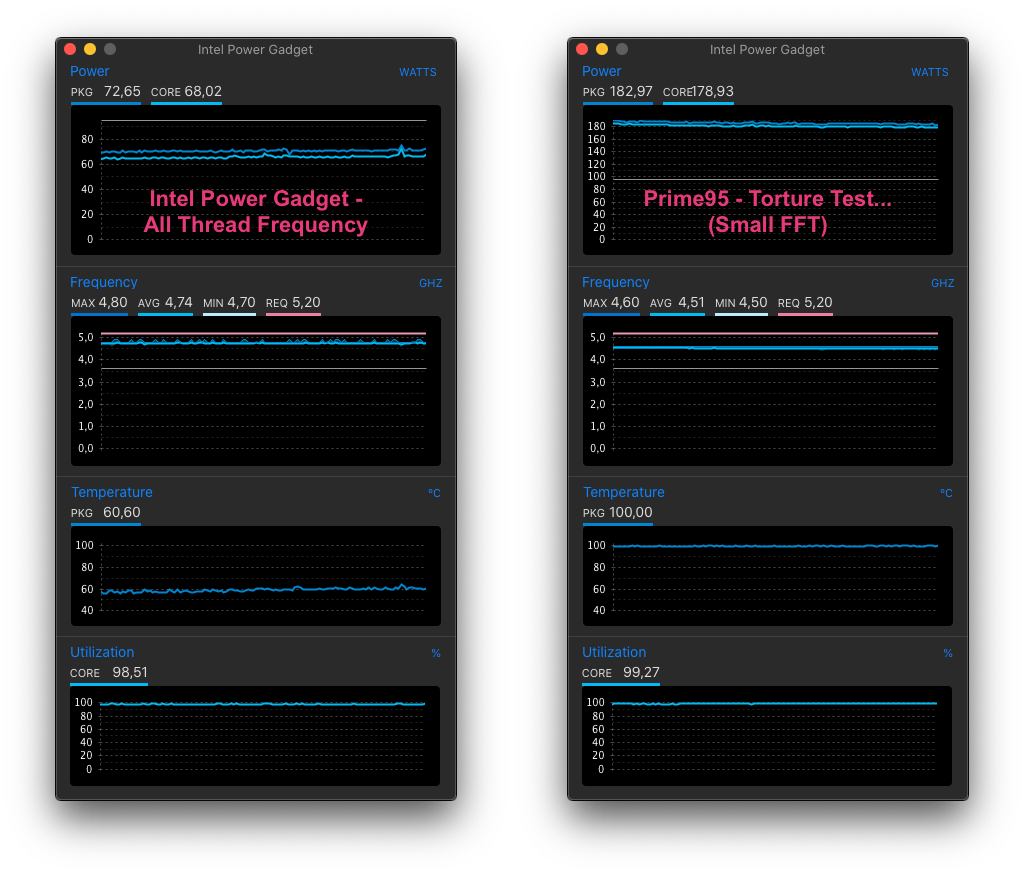The height and width of the screenshot is (874, 1024).
Task: Click the % unit label in left window
Action: coord(436,653)
